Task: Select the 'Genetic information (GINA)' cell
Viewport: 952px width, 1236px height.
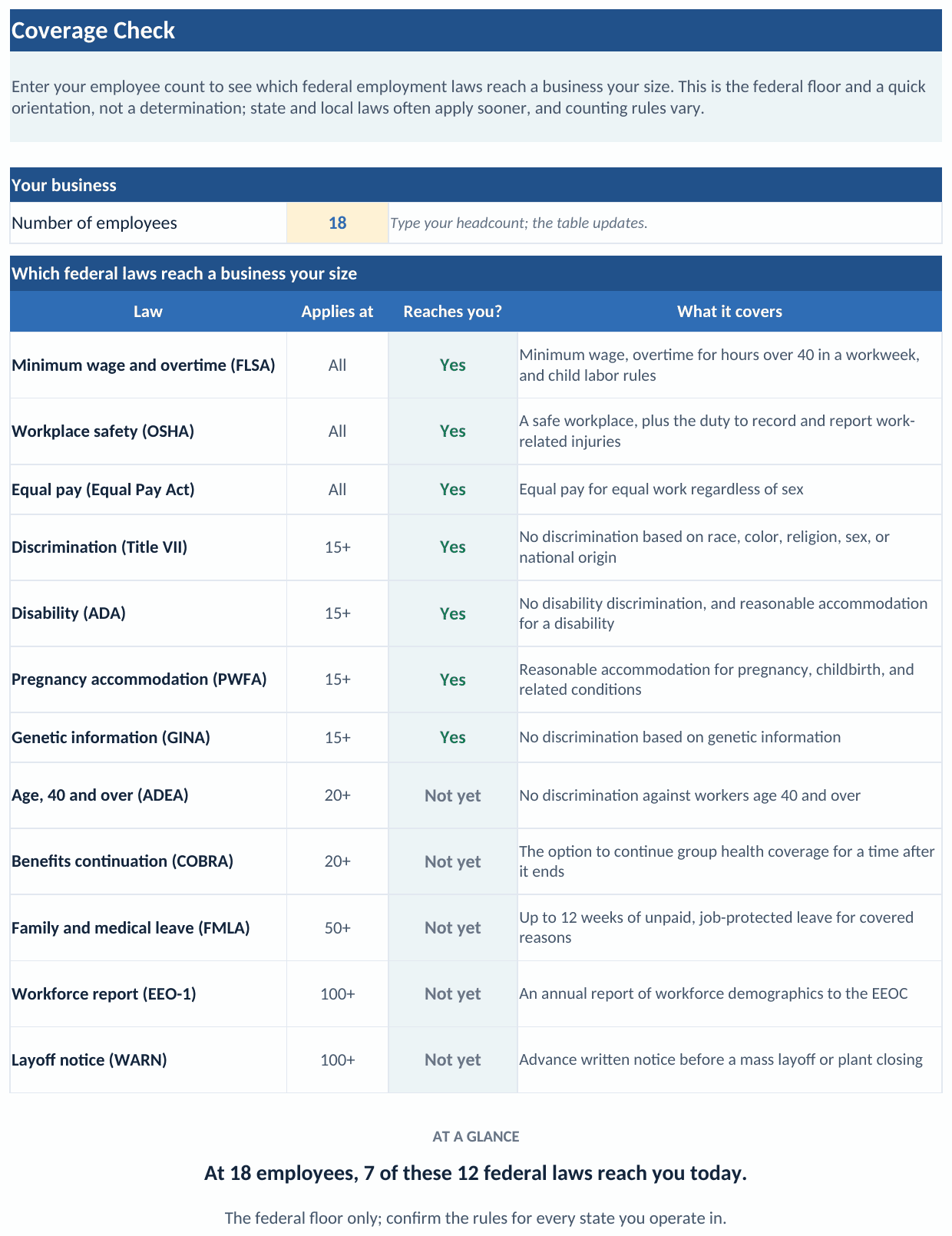Action: pos(148,738)
